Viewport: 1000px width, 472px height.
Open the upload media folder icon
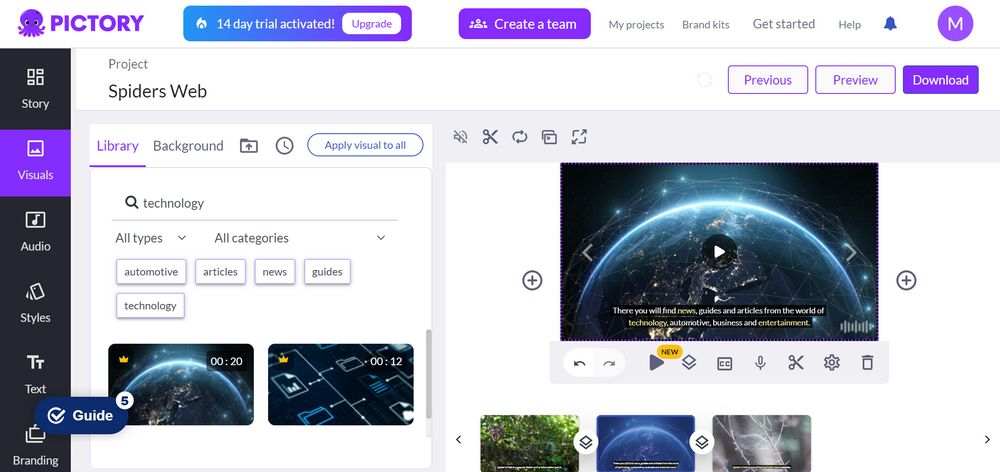coord(249,145)
